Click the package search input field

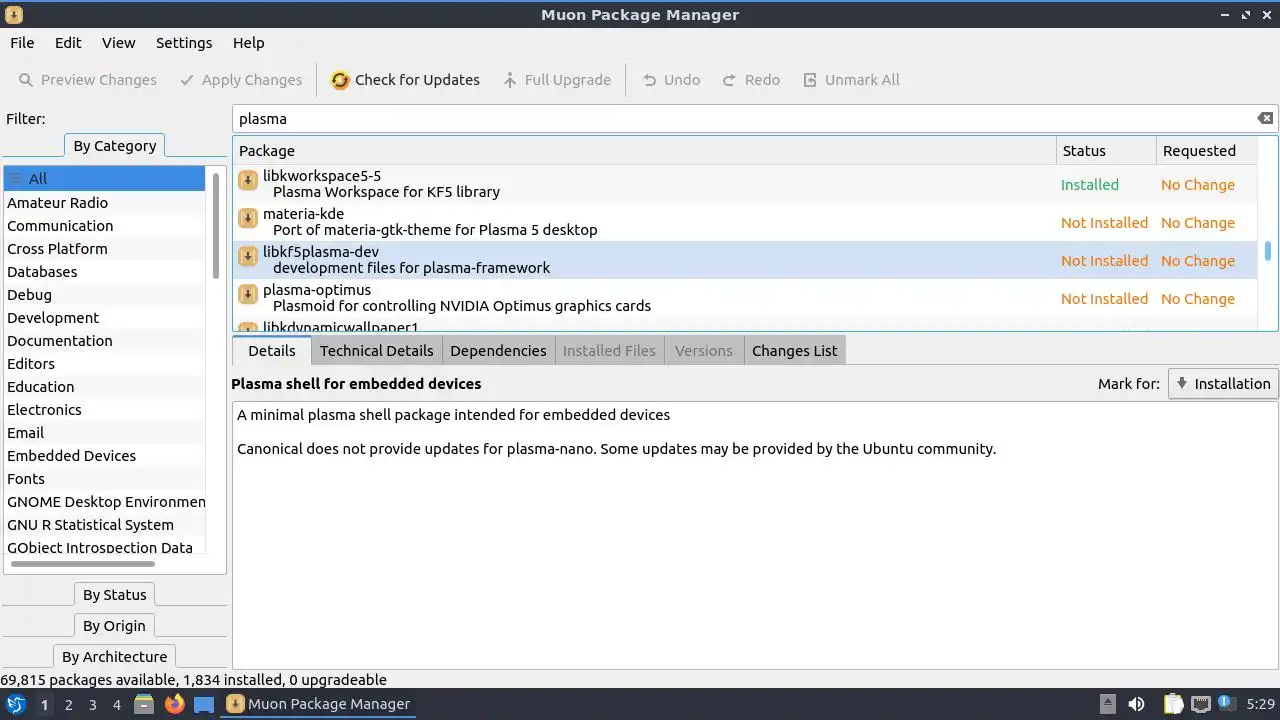(x=740, y=118)
